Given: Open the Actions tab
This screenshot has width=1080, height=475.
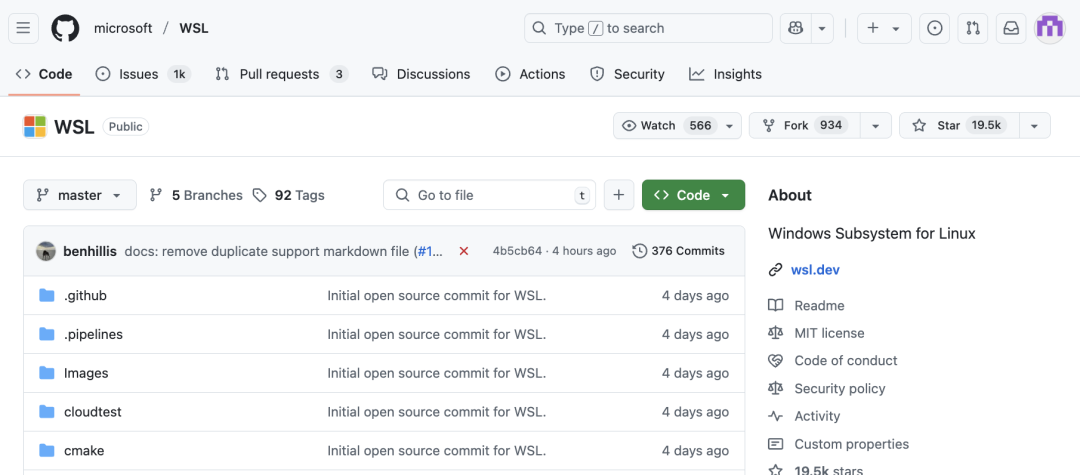Looking at the screenshot, I should (530, 74).
